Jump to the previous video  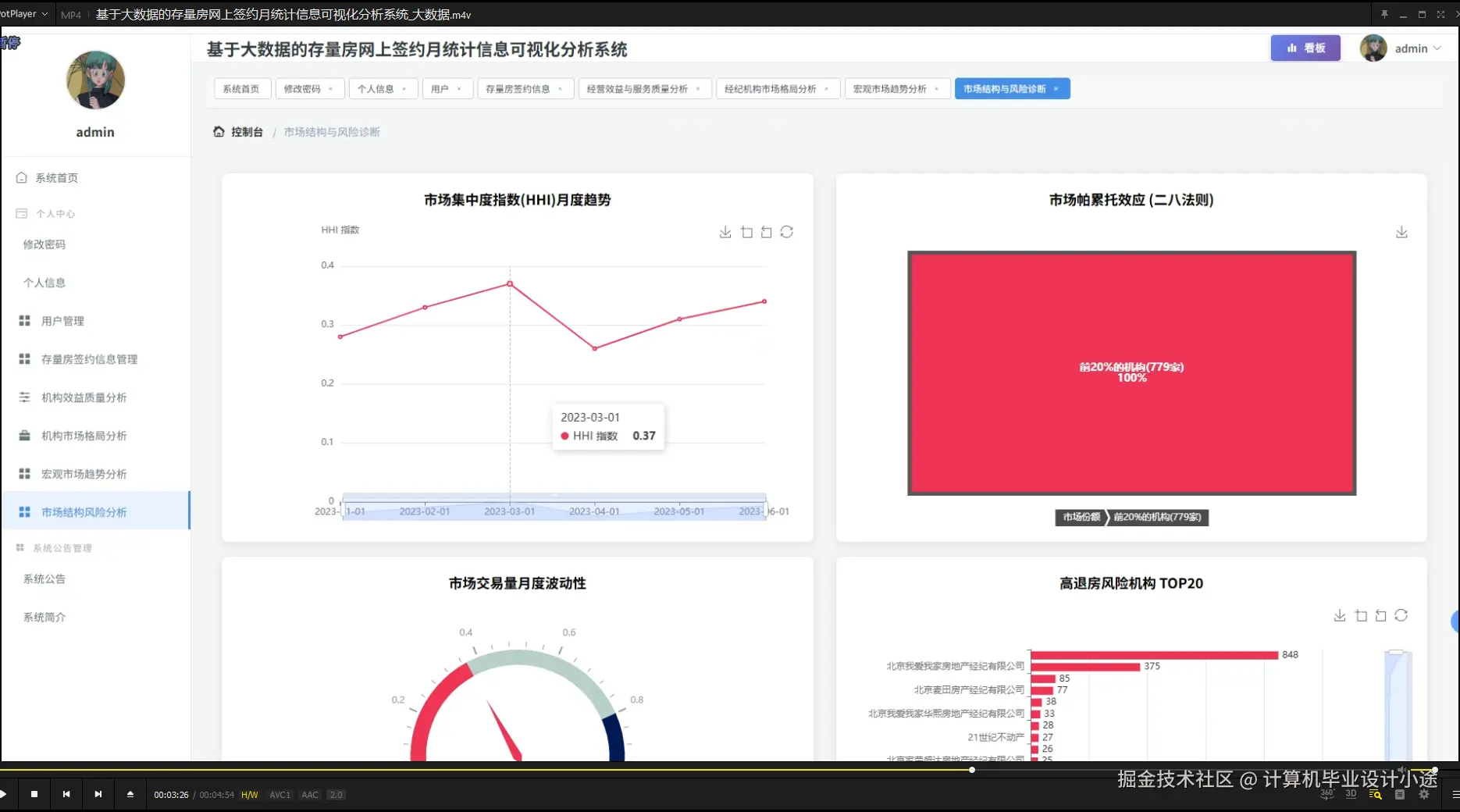tap(66, 794)
